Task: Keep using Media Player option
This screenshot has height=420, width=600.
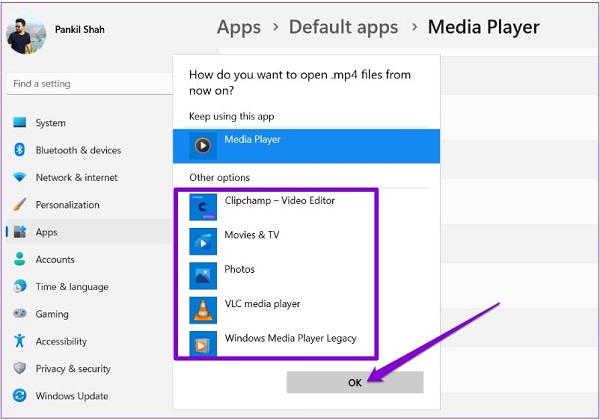Action: [306, 146]
